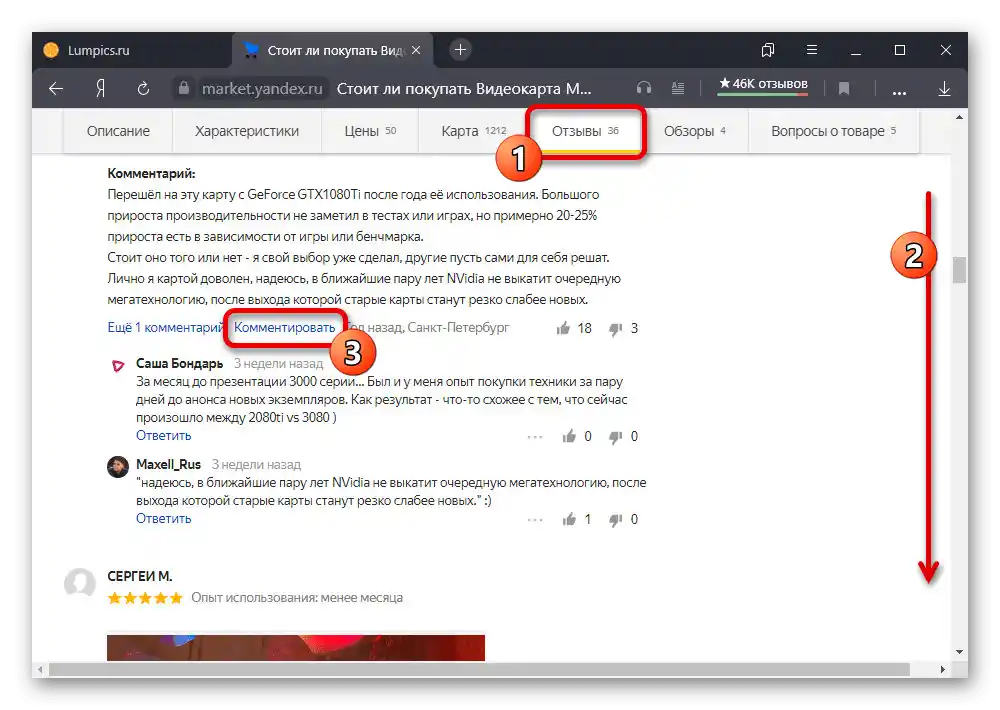Close the 'Стоит ли покупать' tab
This screenshot has height=710, width=1000.
[416, 50]
